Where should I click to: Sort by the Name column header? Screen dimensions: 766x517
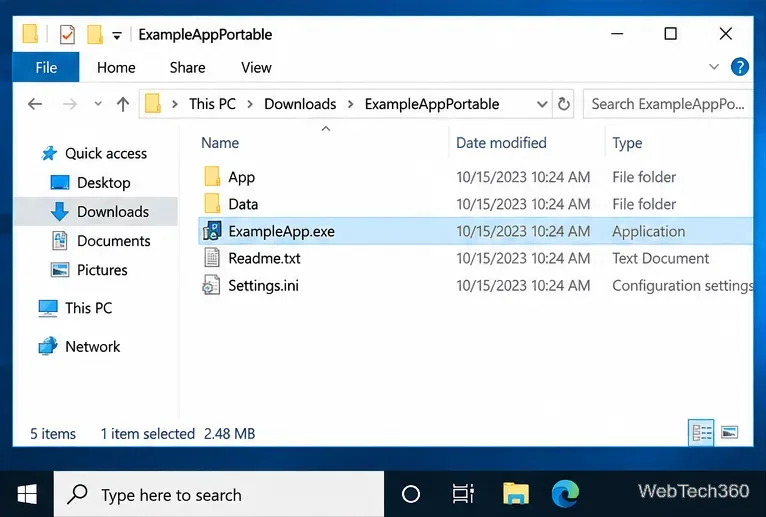point(220,143)
